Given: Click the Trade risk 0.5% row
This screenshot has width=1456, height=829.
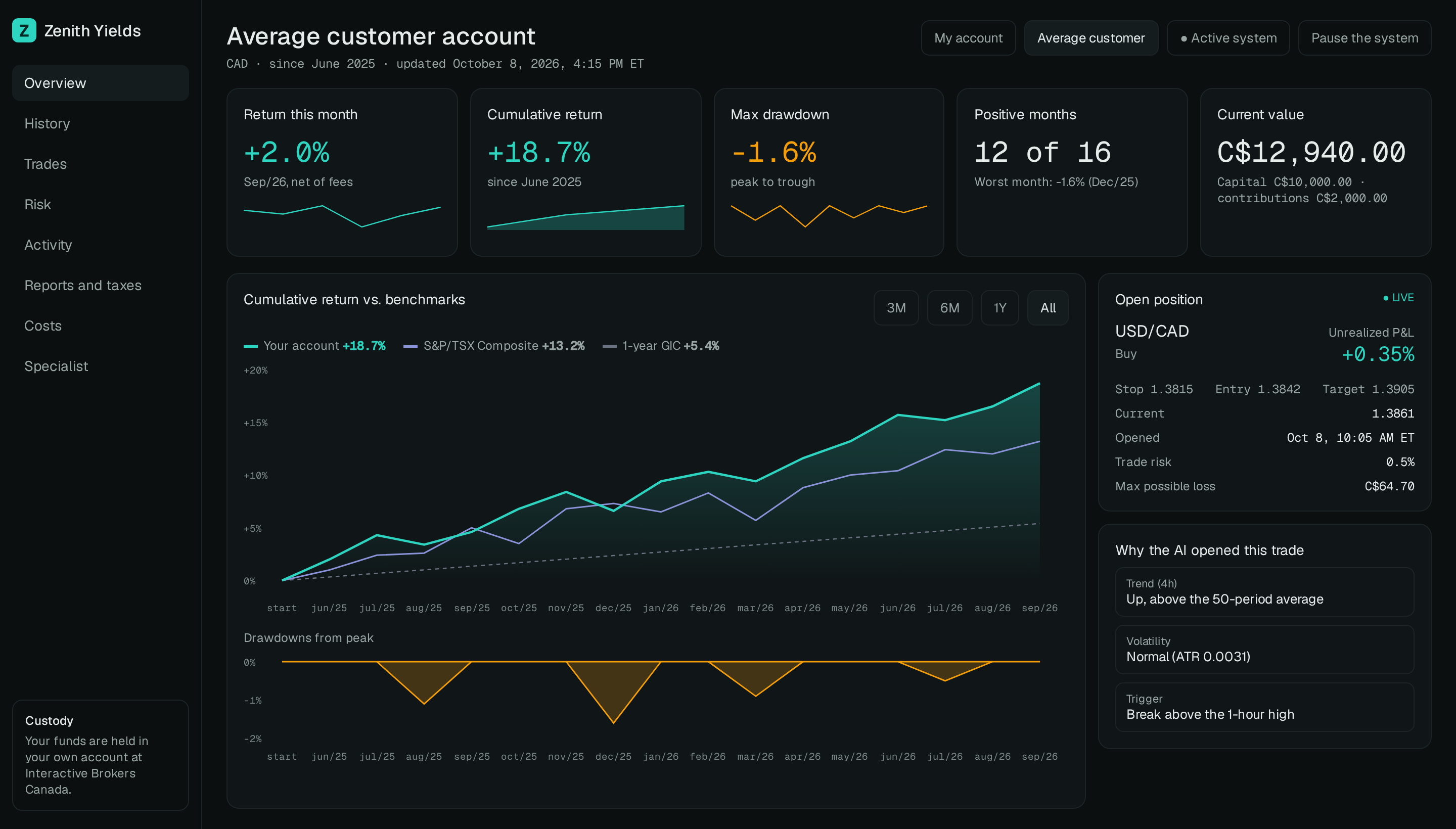Looking at the screenshot, I should pos(1265,462).
